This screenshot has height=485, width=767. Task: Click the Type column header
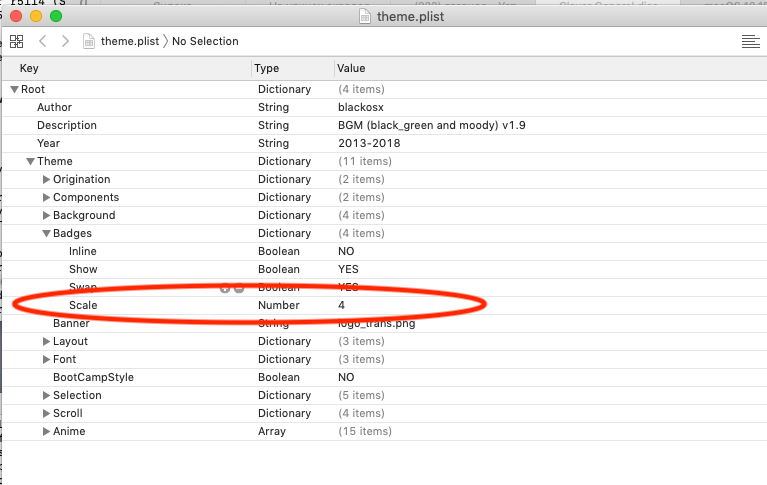(267, 69)
